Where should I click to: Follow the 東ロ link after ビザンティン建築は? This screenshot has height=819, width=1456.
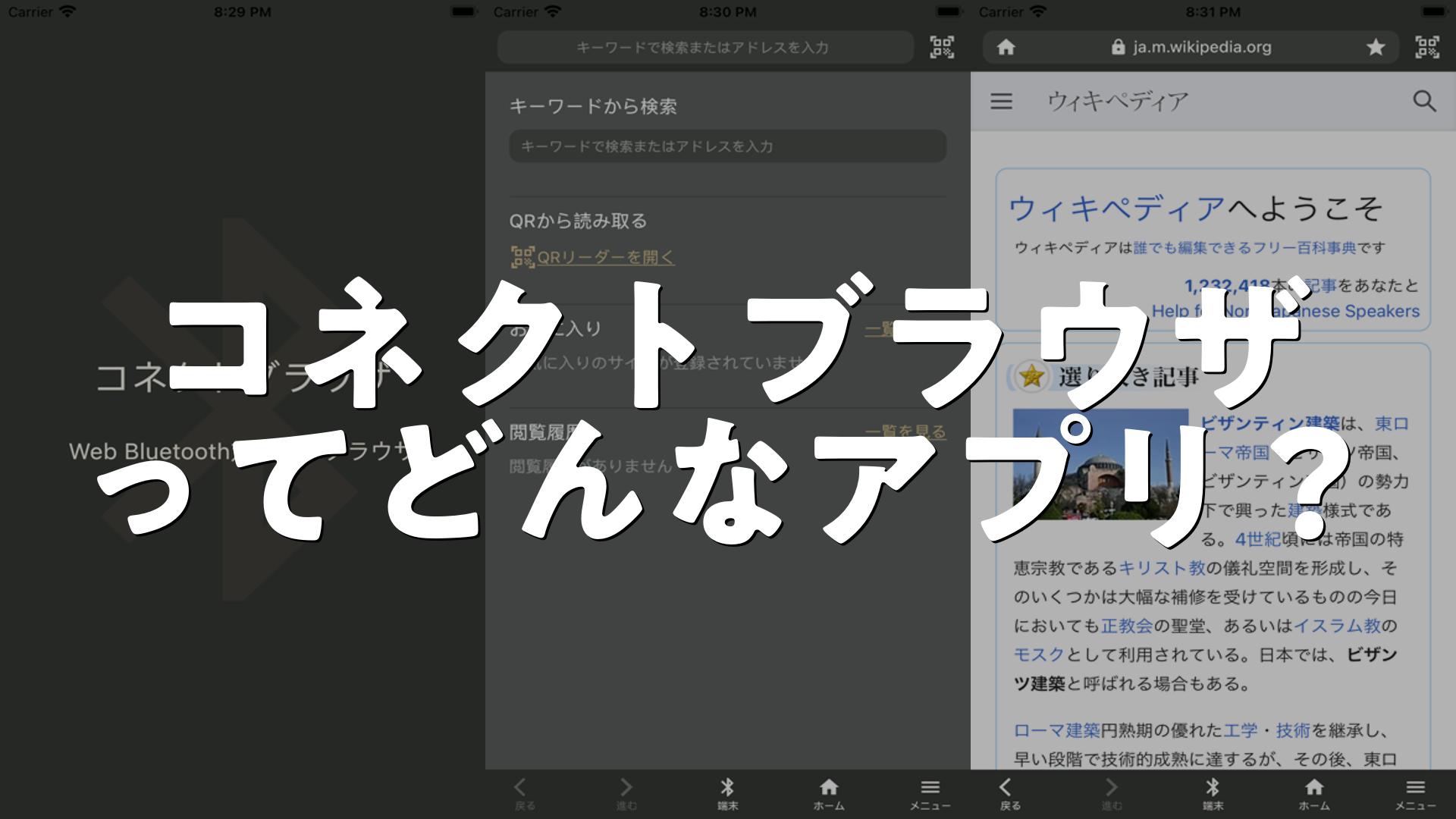coord(1392,423)
